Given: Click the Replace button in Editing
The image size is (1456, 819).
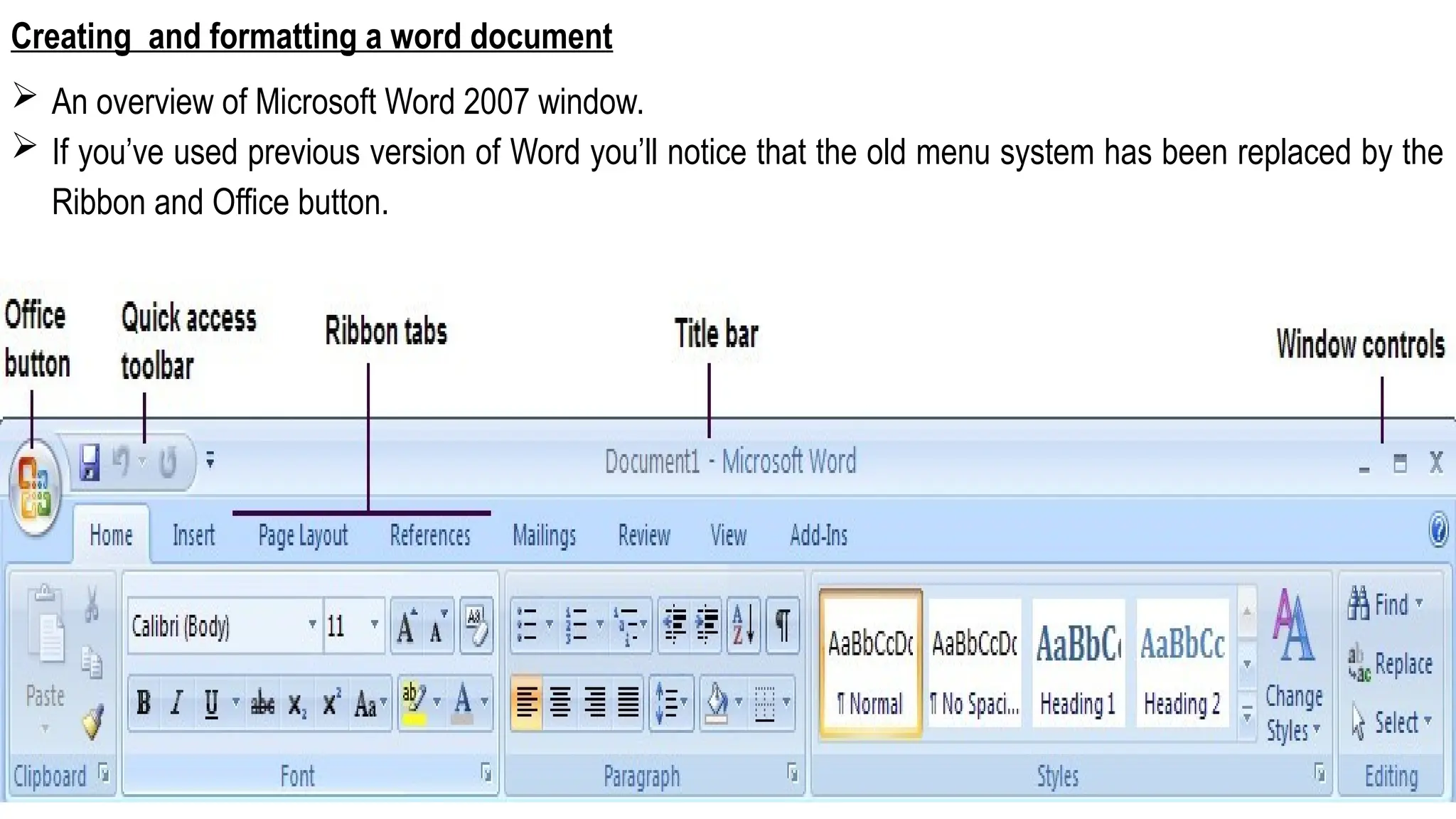Looking at the screenshot, I should click(x=1390, y=664).
